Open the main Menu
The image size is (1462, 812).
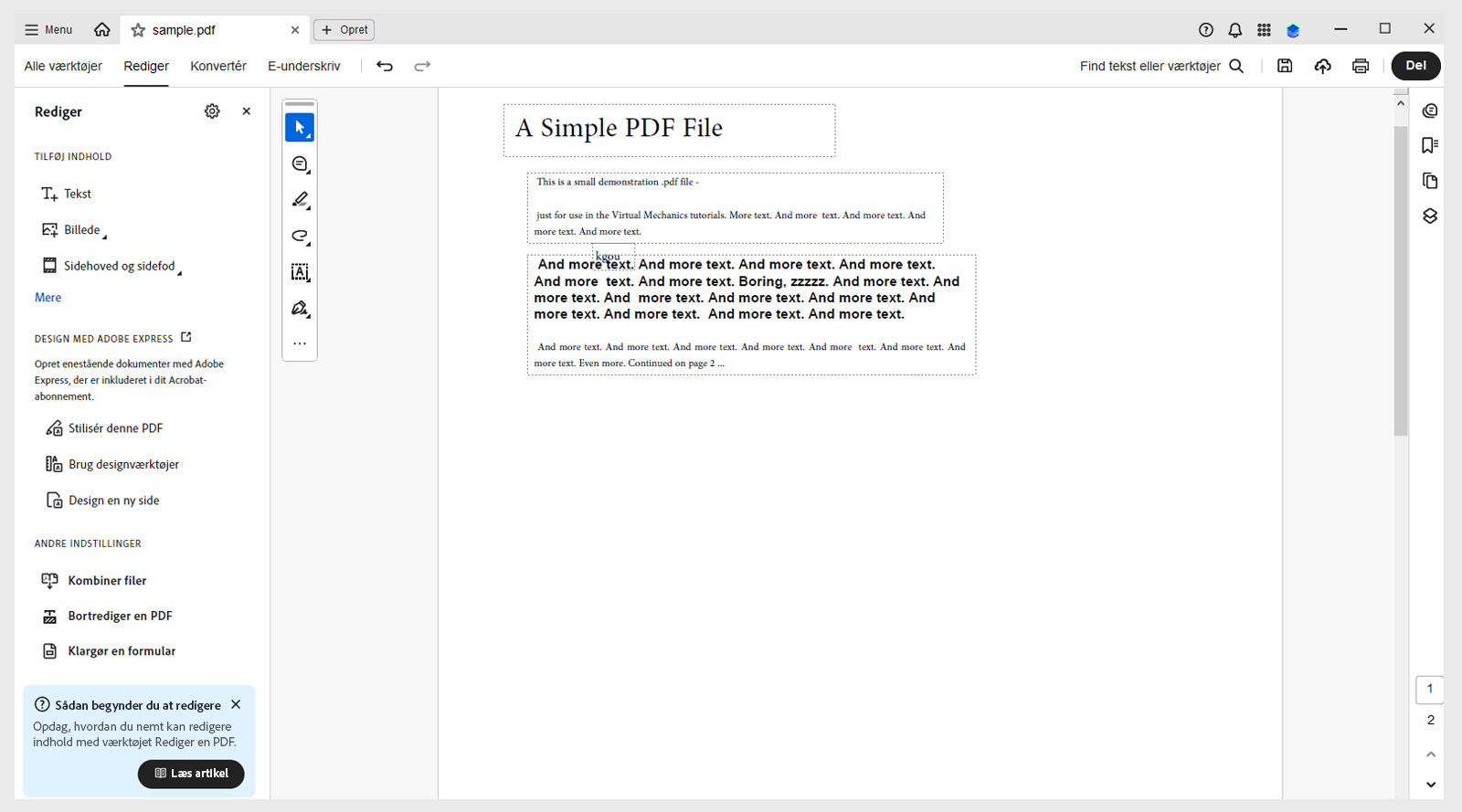click(48, 30)
